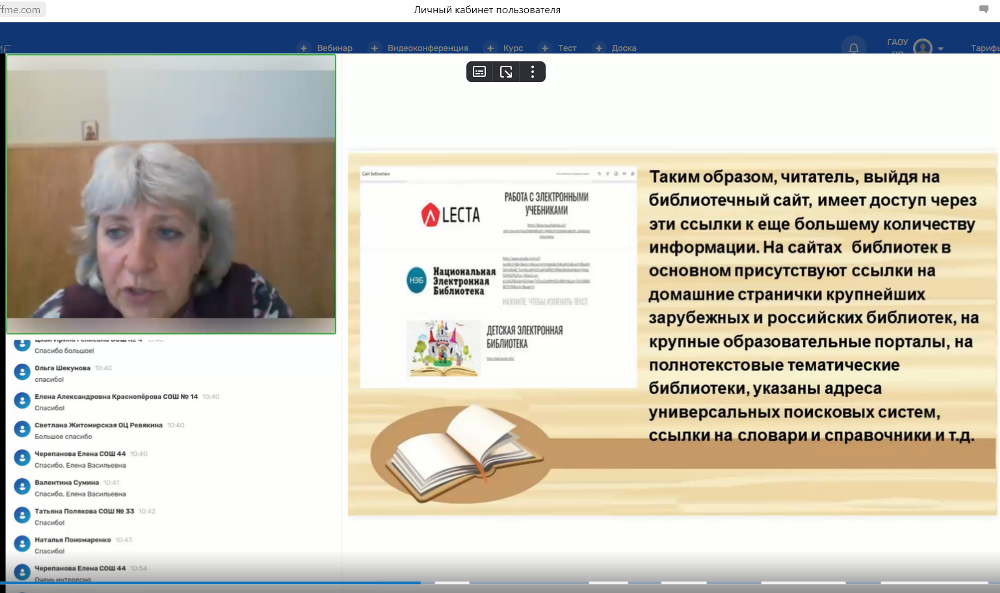Viewport: 1000px width, 593px height.
Task: Click the 10:42 timestamp in chat
Action: [x=147, y=511]
